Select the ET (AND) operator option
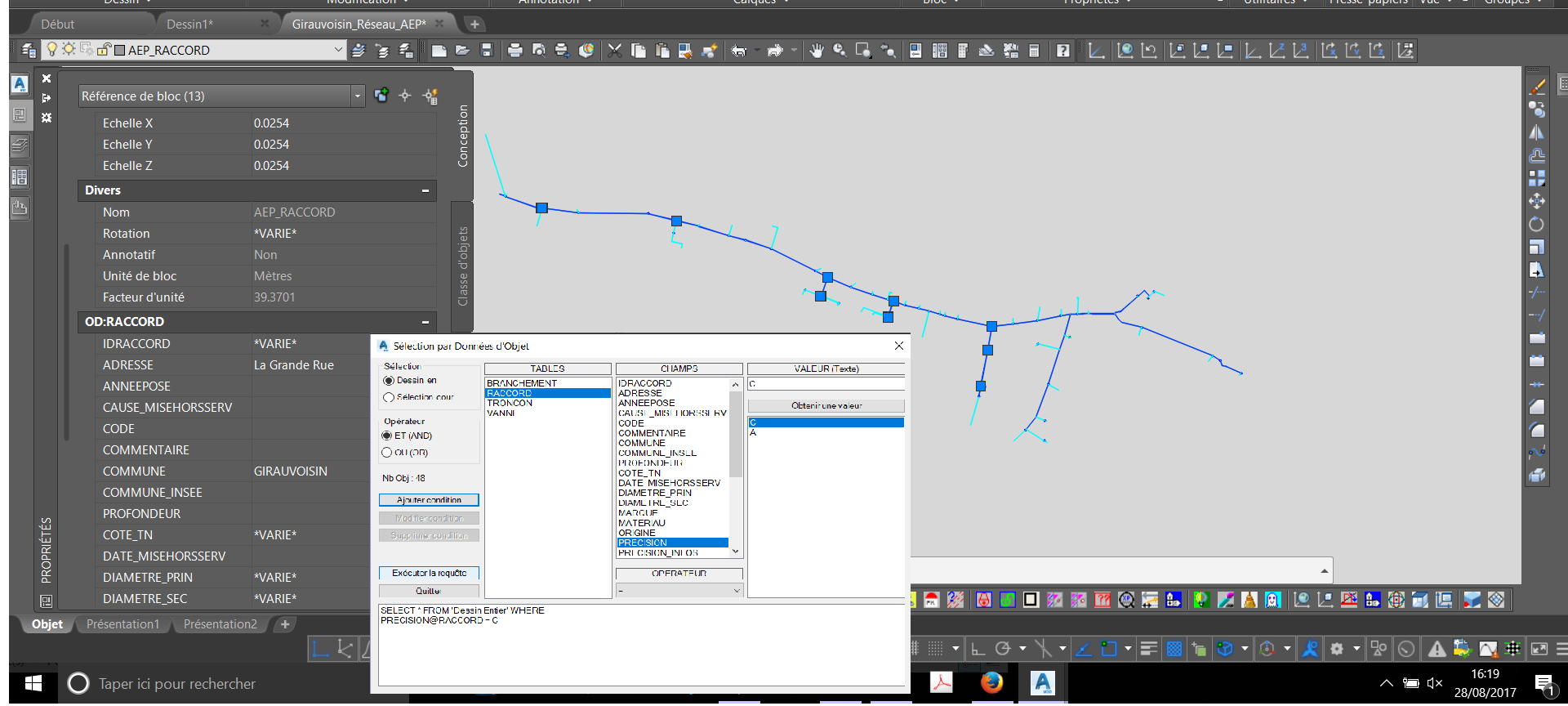 pos(387,436)
